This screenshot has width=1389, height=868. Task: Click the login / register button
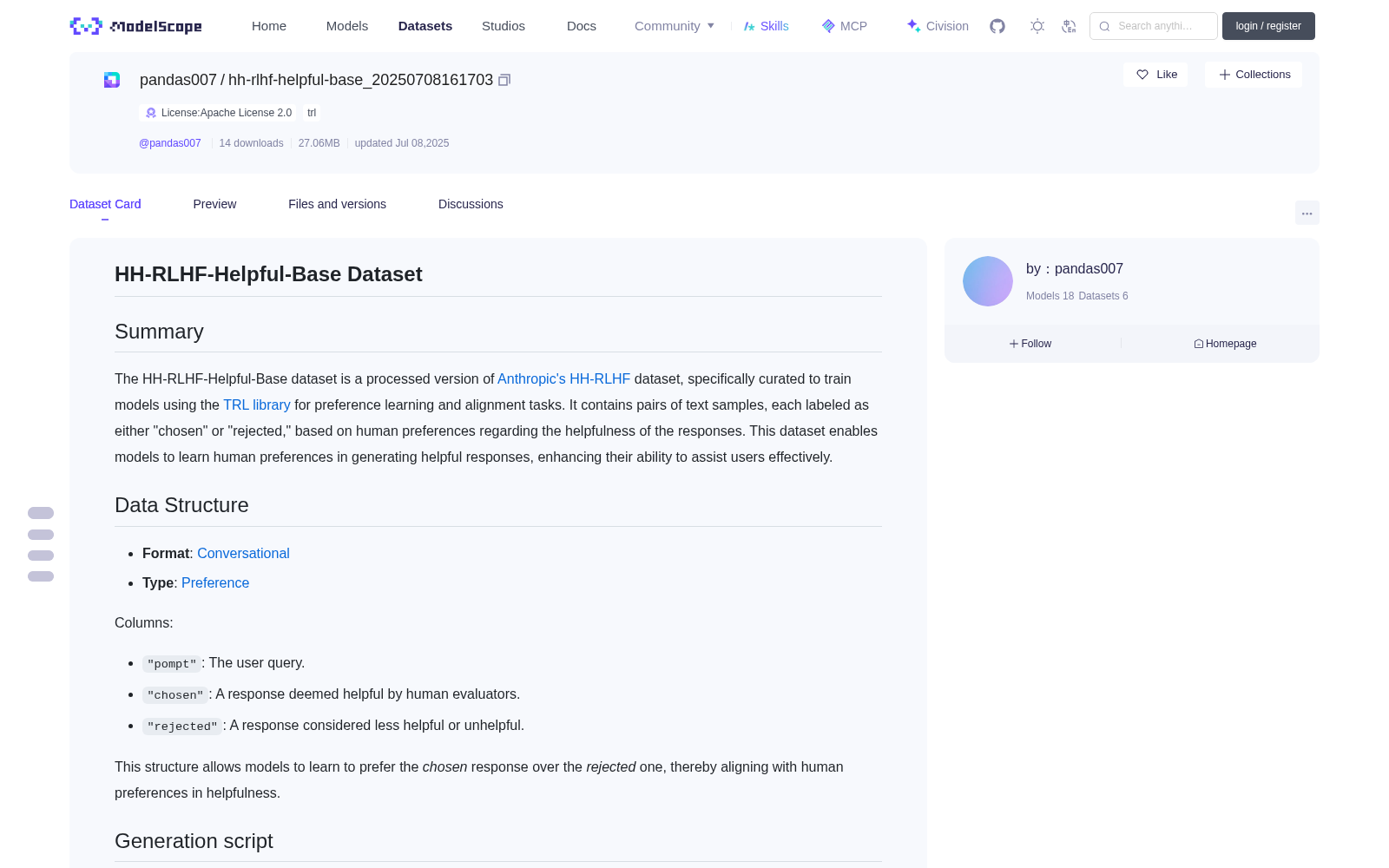point(1268,26)
